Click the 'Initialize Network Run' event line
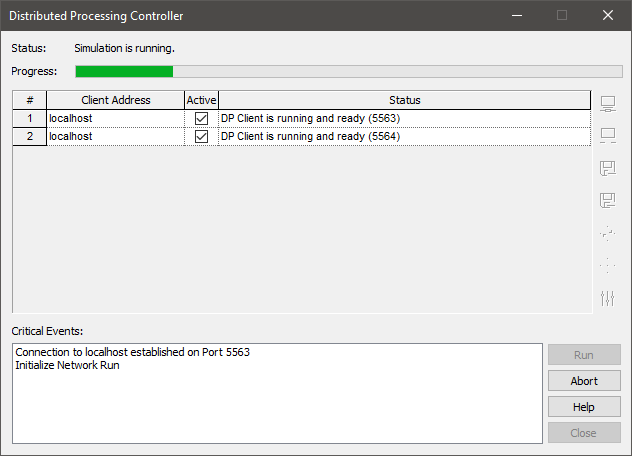This screenshot has height=456, width=632. point(67,365)
